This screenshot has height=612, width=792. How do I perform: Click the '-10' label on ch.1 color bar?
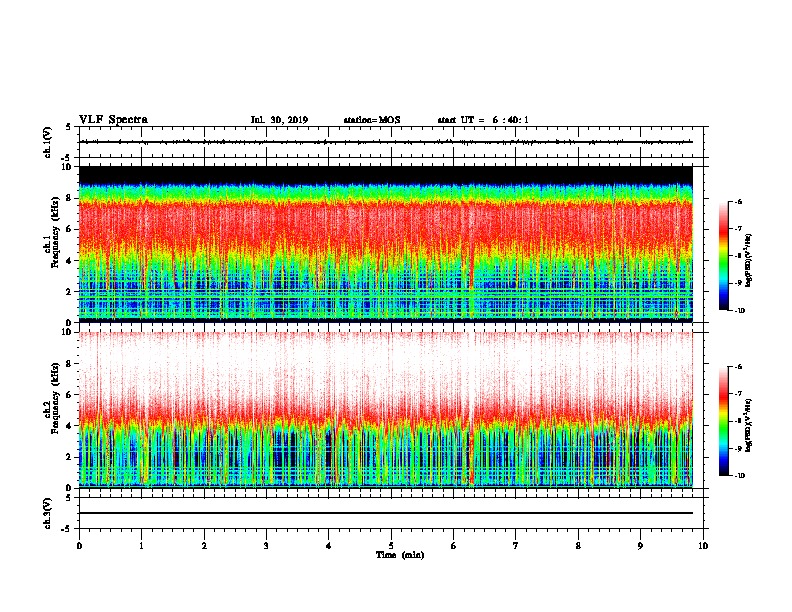[739, 311]
